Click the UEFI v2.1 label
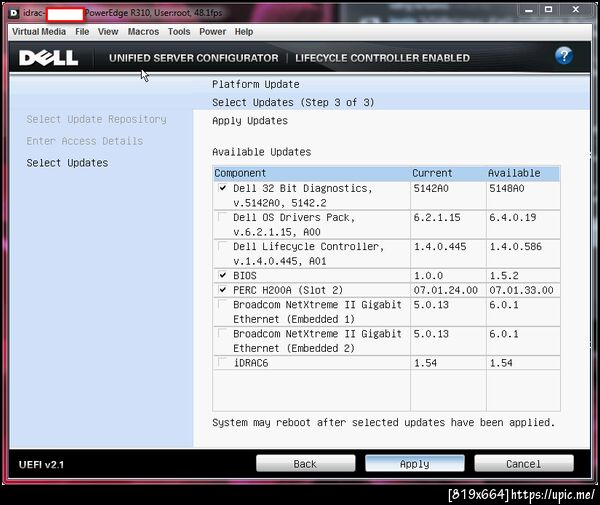600x505 pixels. [41, 464]
